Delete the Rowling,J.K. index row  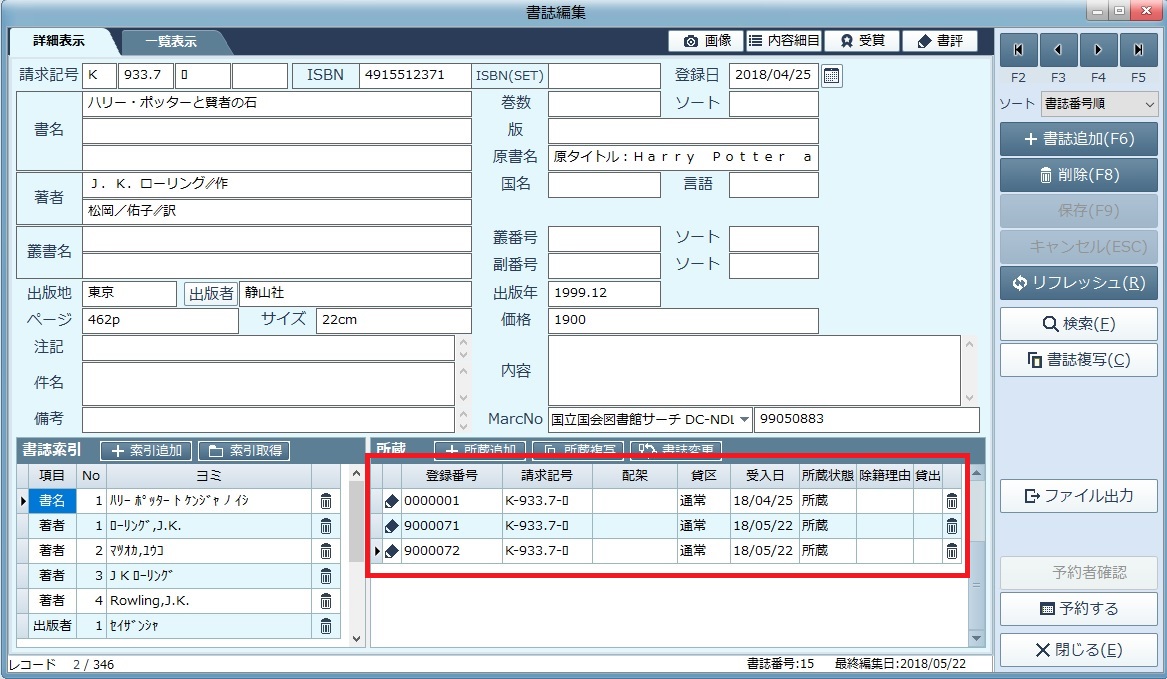pos(326,601)
